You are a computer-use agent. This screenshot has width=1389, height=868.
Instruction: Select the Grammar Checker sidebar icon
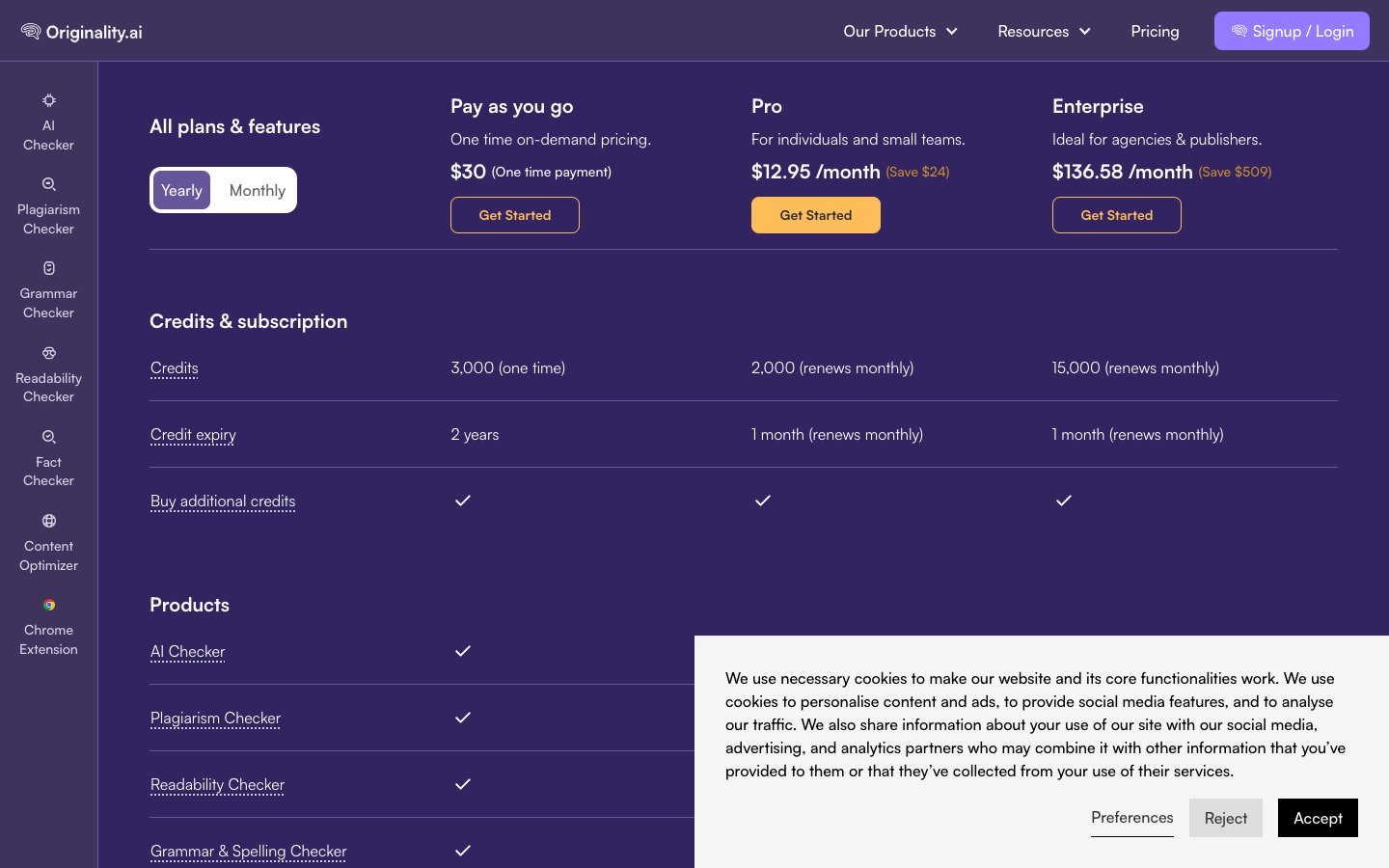pos(48,269)
